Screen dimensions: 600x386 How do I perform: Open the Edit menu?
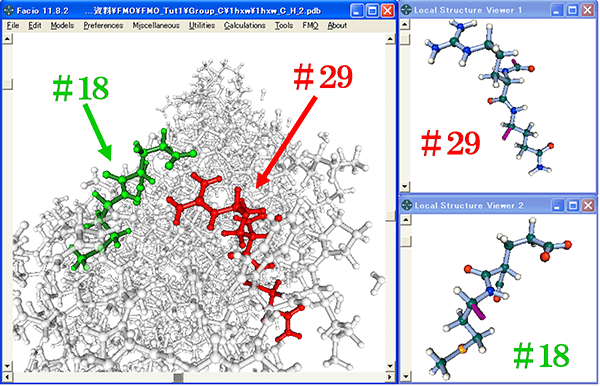(x=35, y=26)
